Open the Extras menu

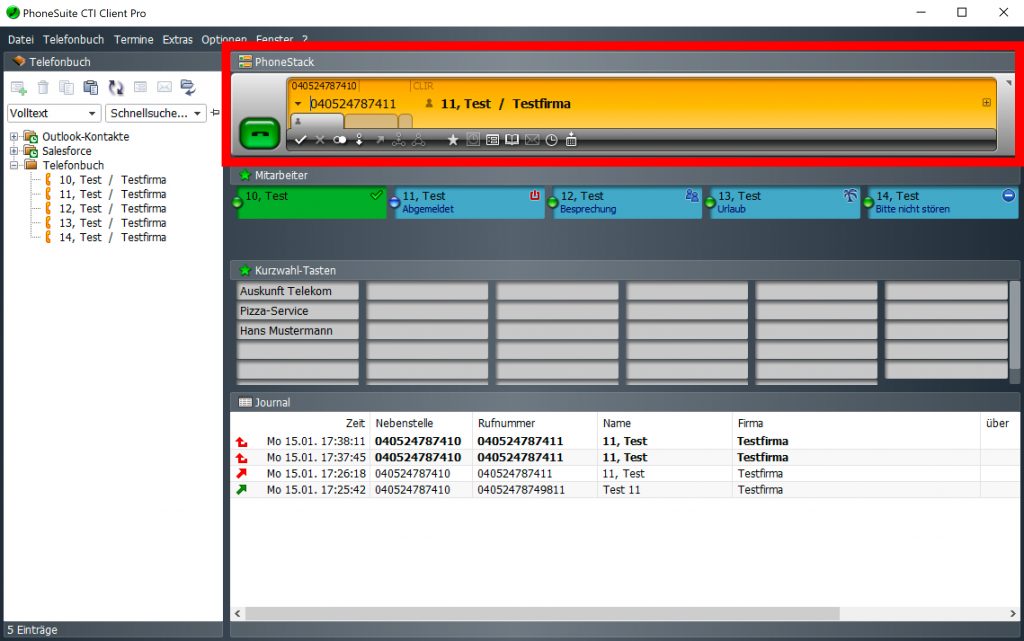[x=177, y=40]
